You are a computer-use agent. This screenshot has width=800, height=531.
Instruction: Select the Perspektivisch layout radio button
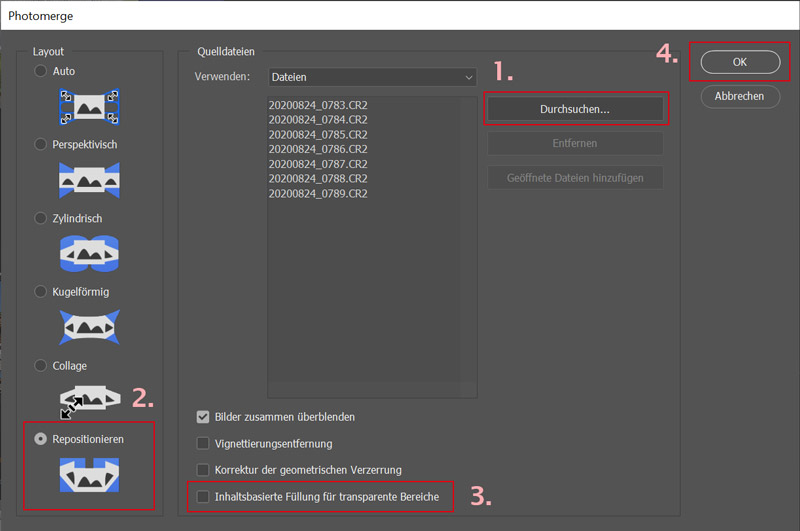pyautogui.click(x=40, y=144)
